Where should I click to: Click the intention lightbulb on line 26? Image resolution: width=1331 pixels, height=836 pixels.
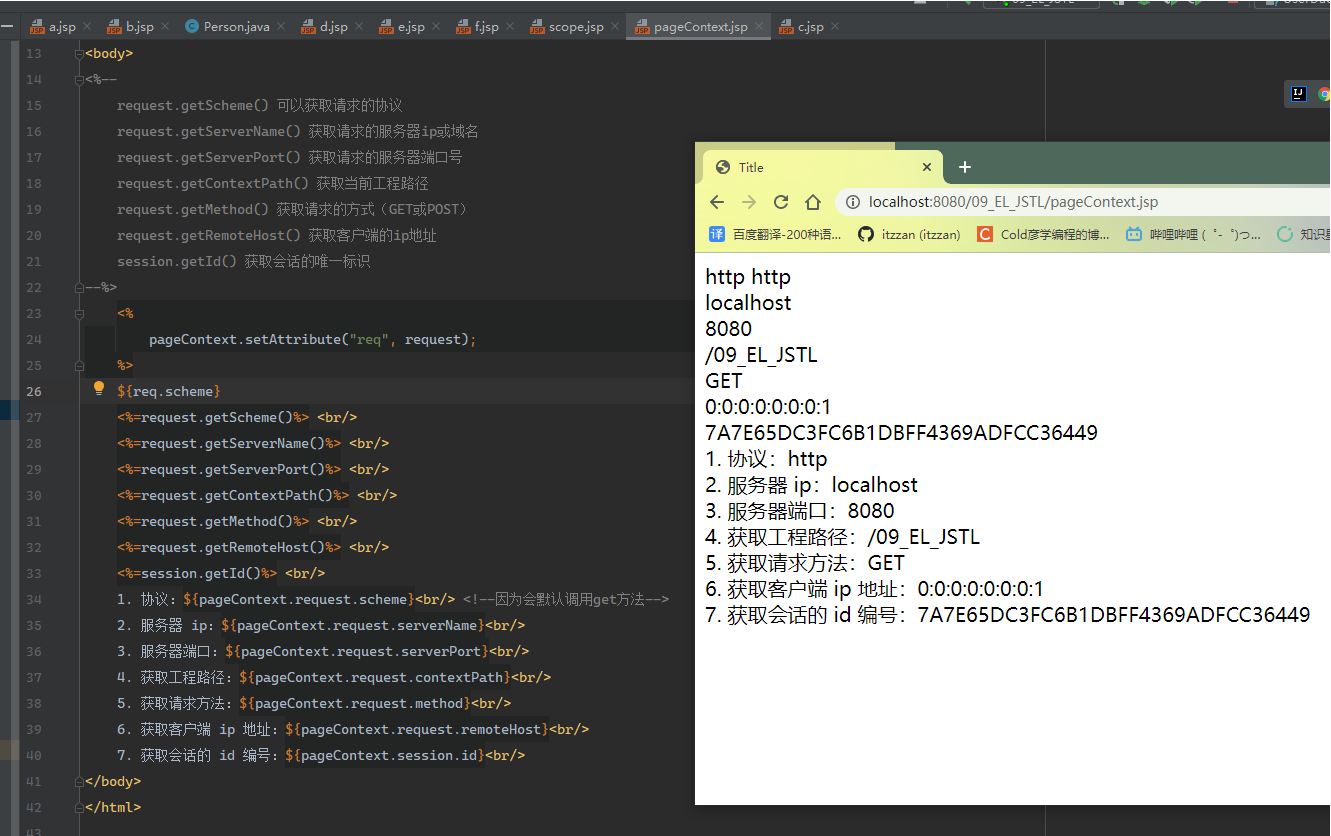99,388
